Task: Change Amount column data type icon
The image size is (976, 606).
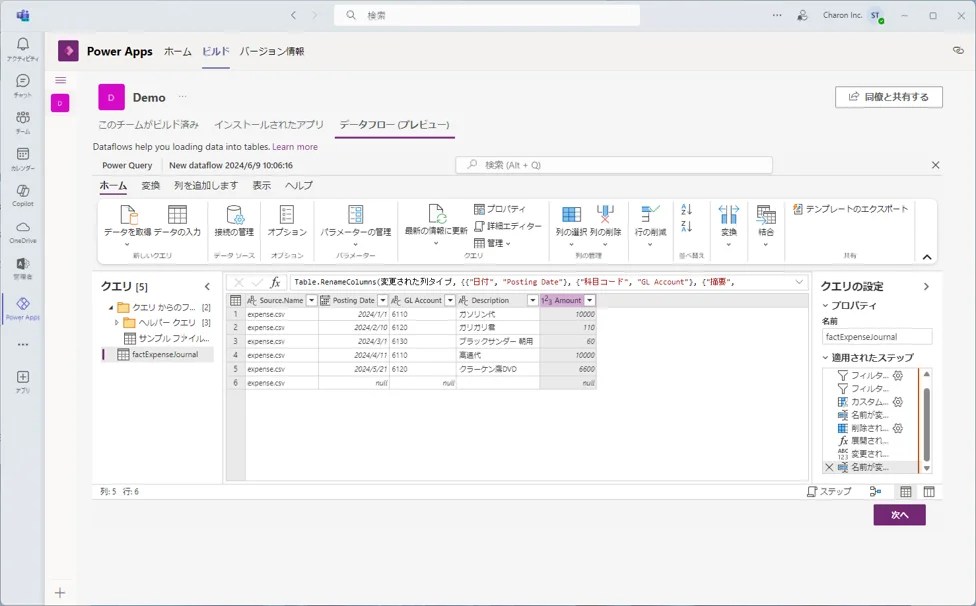Action: 547,301
